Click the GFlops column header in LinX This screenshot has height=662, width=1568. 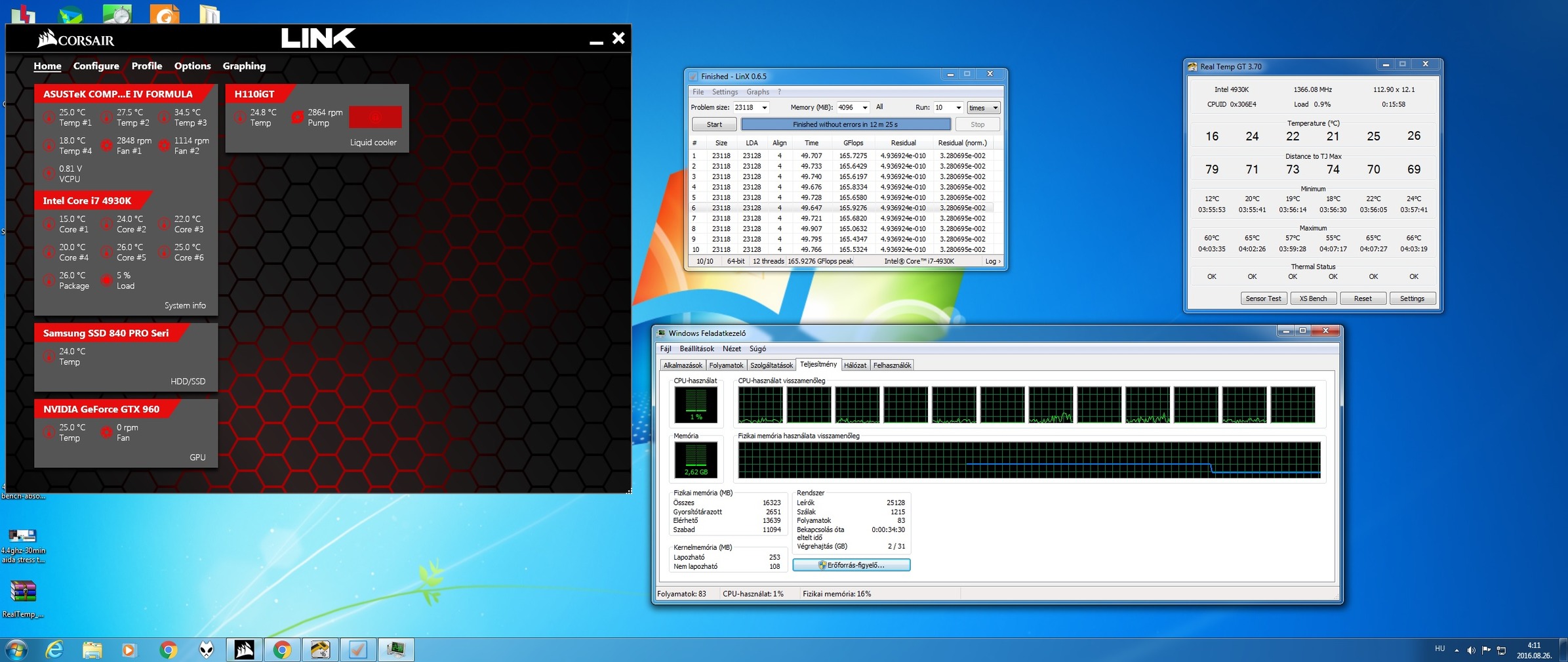[x=853, y=143]
